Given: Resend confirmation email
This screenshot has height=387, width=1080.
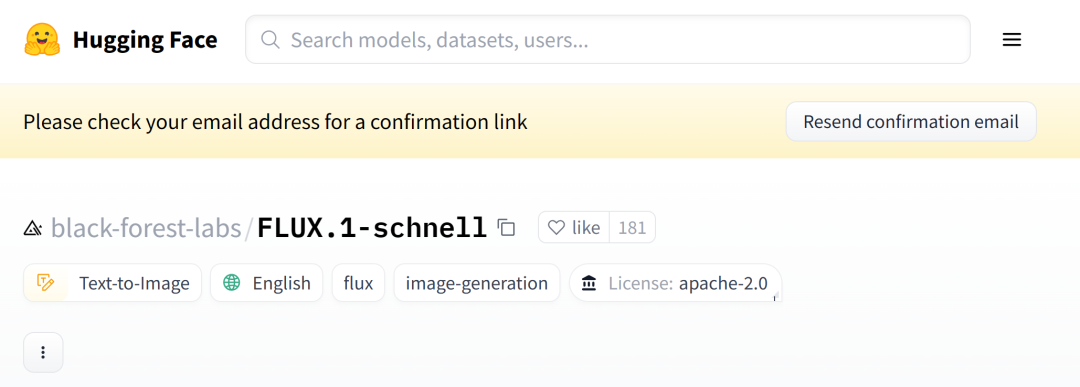Looking at the screenshot, I should tap(911, 122).
